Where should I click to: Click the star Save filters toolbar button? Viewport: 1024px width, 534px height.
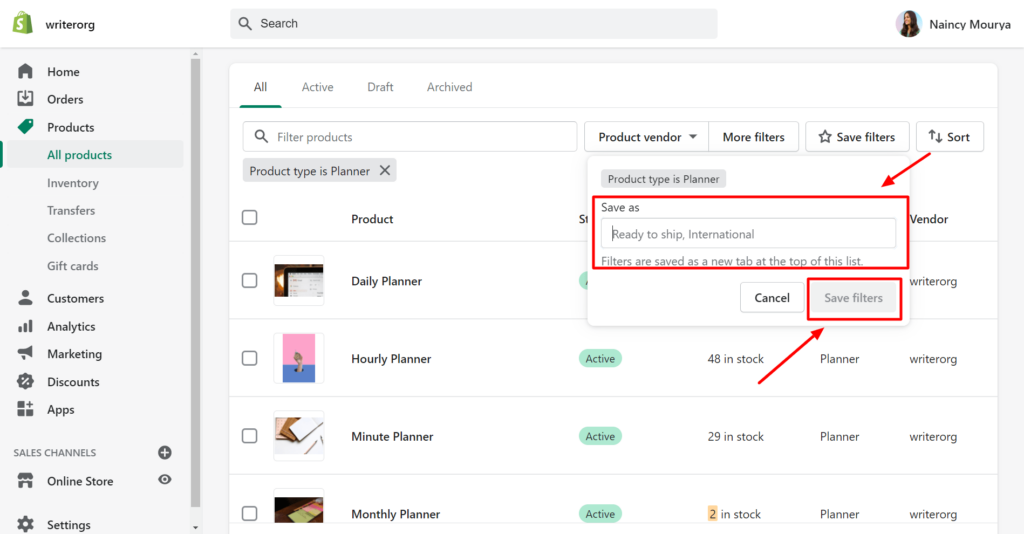857,137
